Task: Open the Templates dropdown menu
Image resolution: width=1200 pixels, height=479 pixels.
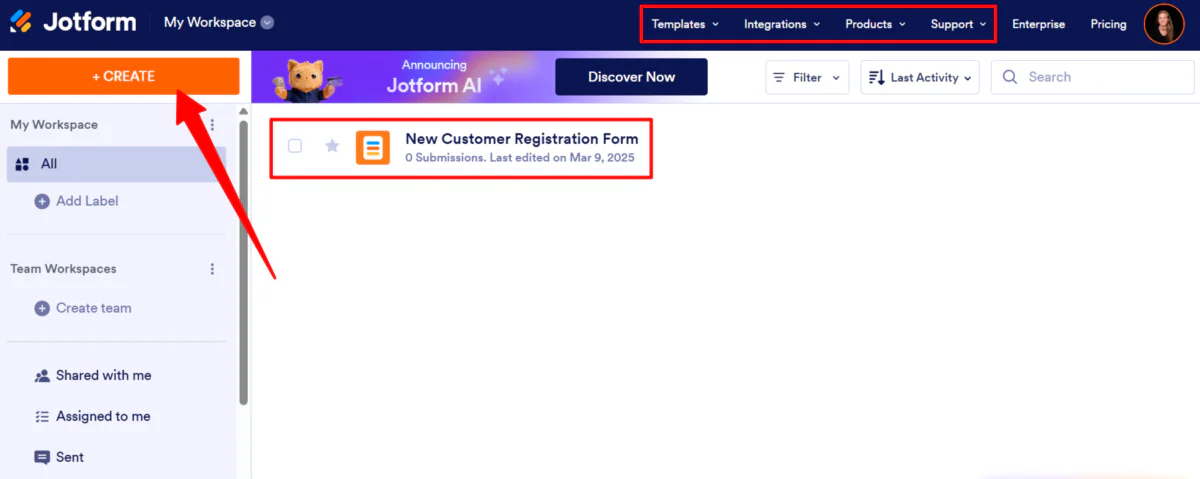Action: click(x=685, y=24)
